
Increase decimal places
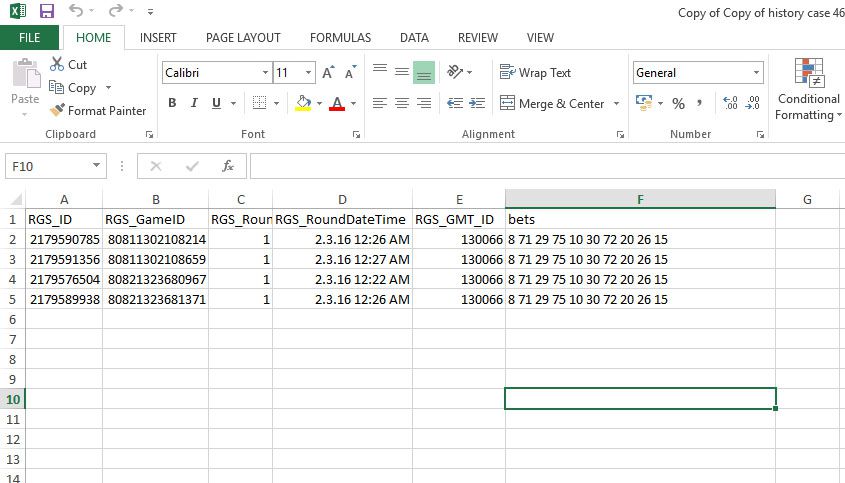click(730, 103)
